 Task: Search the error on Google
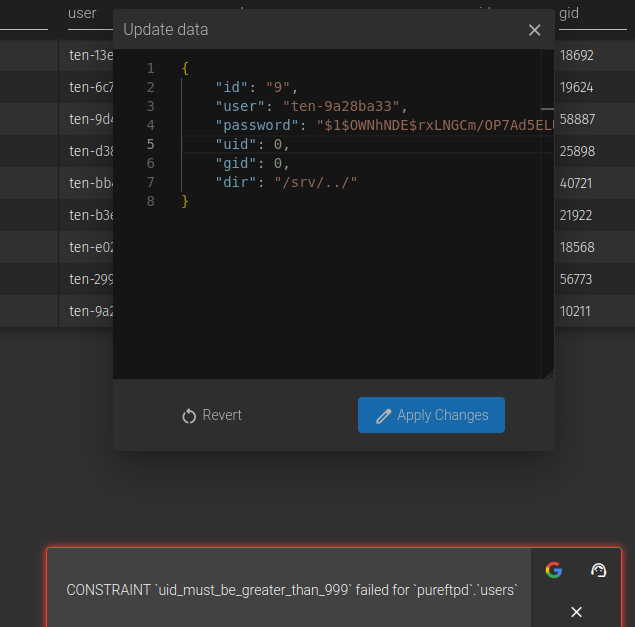[553, 570]
